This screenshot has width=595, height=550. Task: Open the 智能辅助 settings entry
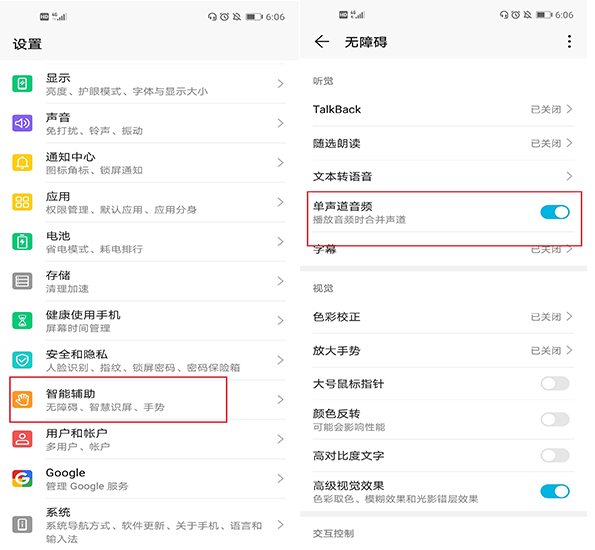tap(149, 400)
